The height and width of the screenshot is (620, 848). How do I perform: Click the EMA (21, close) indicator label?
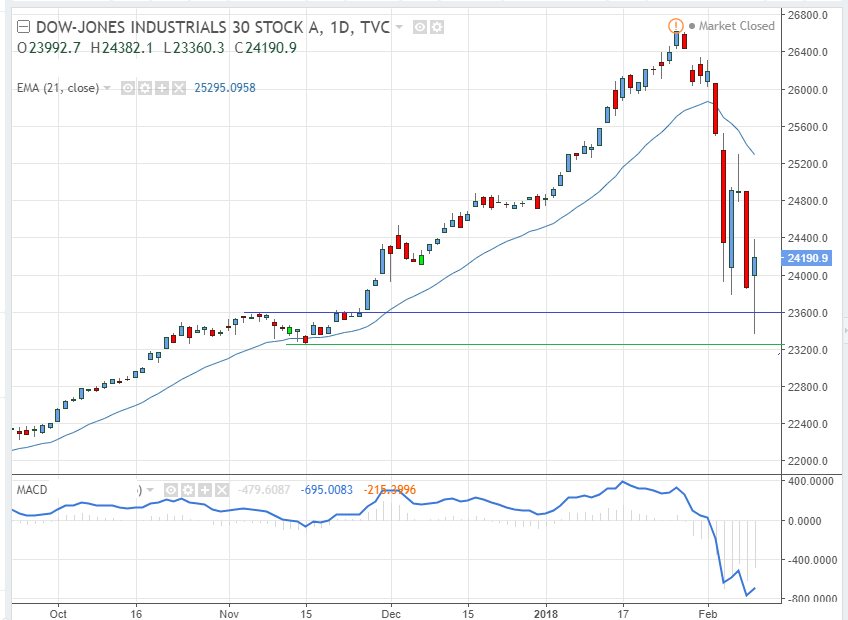[58, 88]
